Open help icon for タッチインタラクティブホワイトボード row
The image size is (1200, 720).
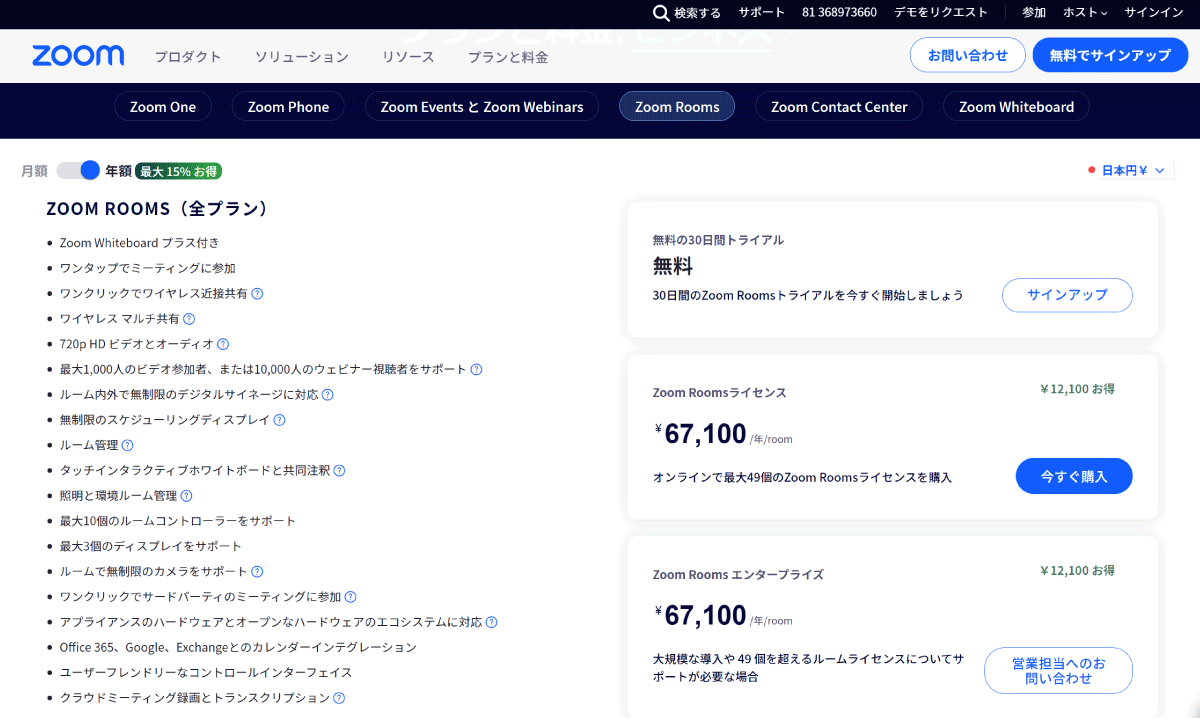tap(339, 470)
